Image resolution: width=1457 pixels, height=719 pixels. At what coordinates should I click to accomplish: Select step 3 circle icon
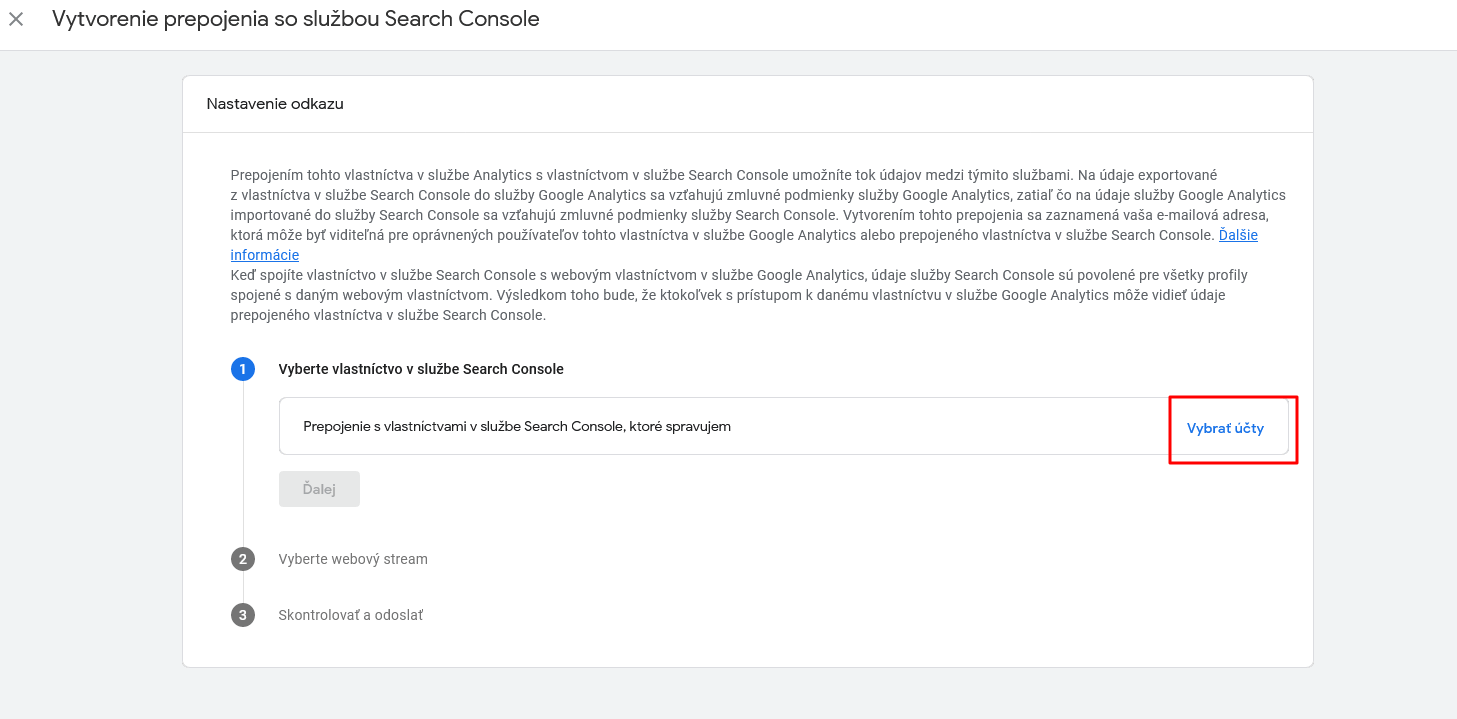(x=243, y=615)
